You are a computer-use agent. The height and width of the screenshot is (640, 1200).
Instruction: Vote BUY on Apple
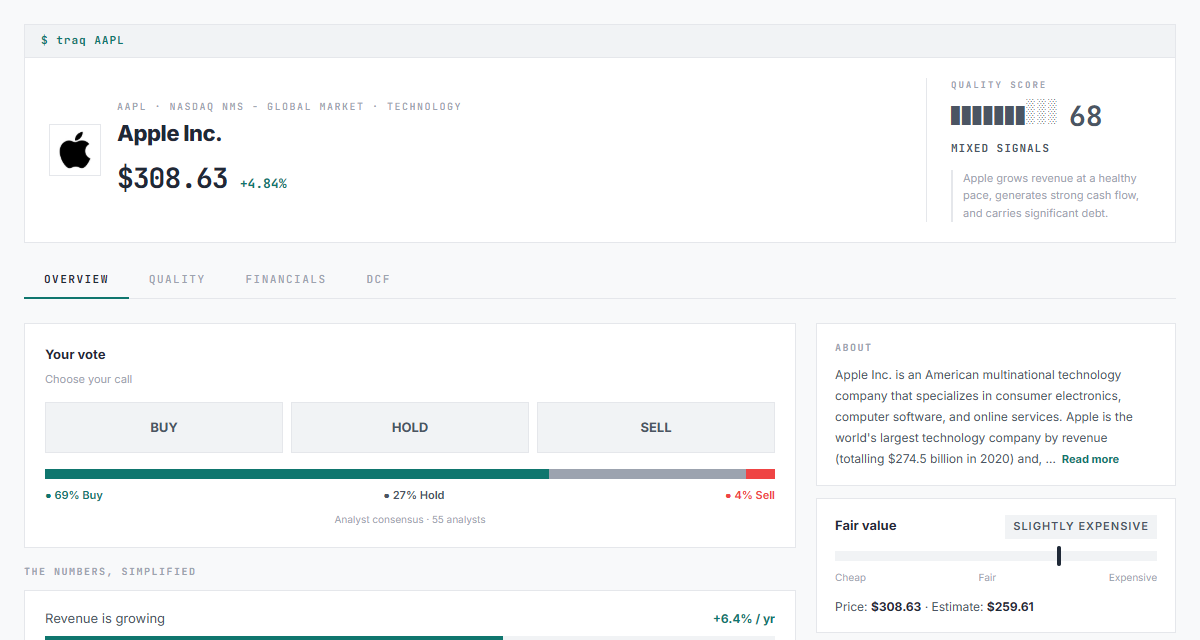click(164, 427)
